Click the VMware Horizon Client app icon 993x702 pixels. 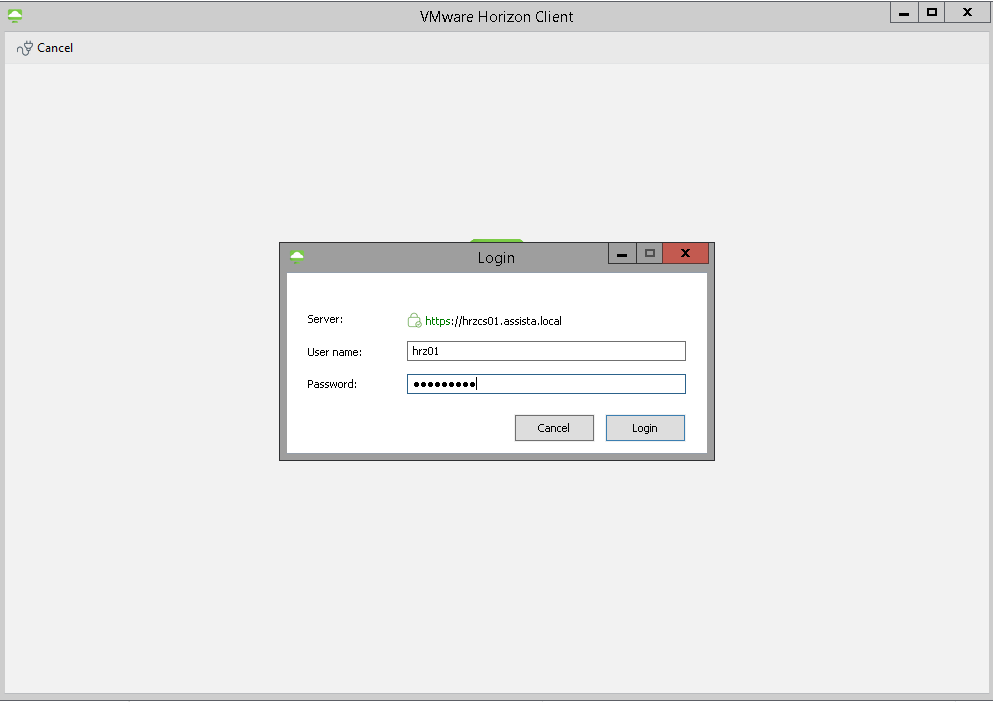(x=15, y=16)
